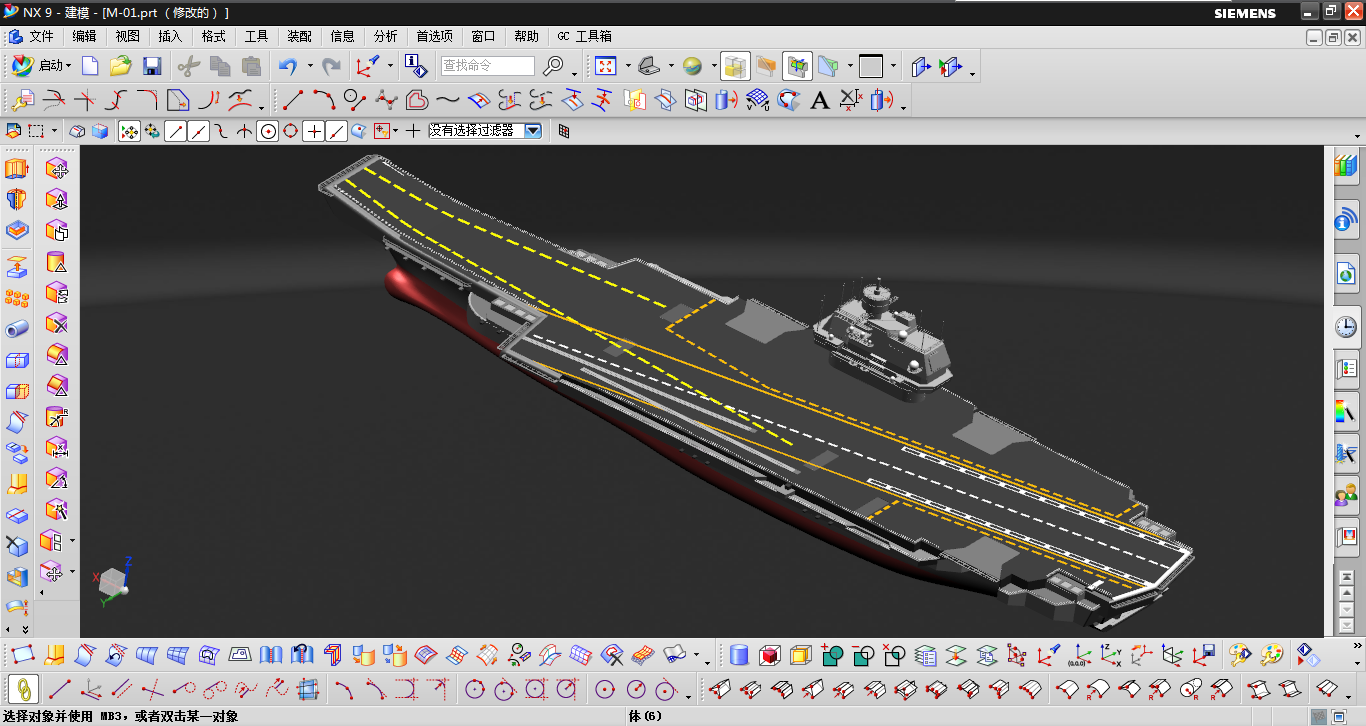Toggle the Snap to End Point option

(176, 131)
